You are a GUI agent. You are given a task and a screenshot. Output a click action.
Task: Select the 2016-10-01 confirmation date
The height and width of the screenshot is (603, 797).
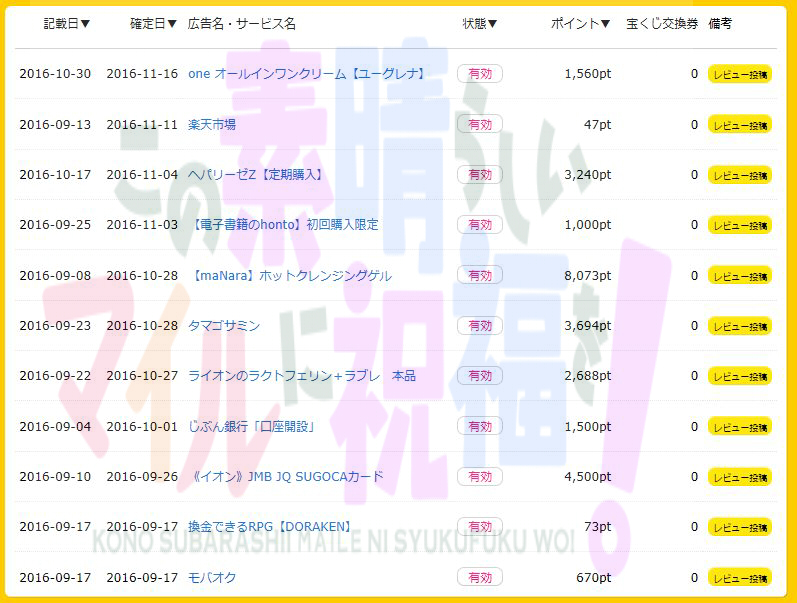pos(142,427)
